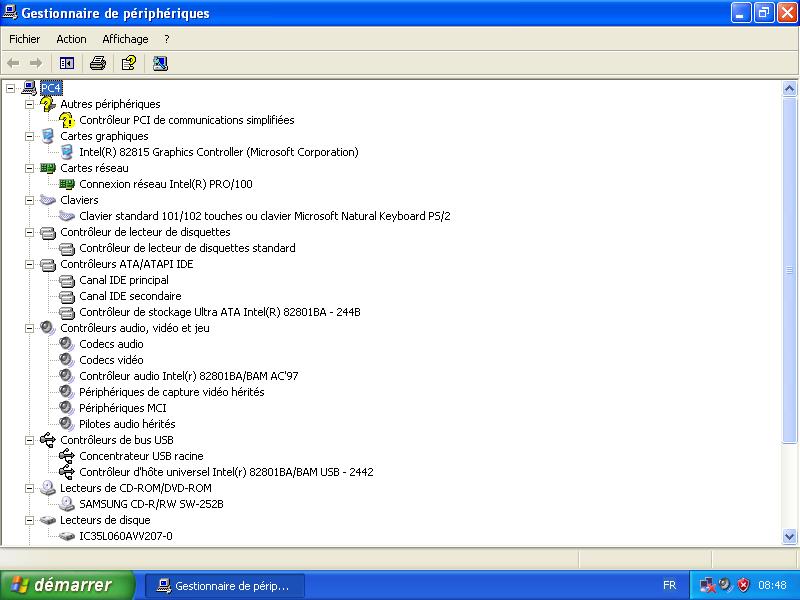Click the vertical scrollbar thumb
The height and width of the screenshot is (600, 800).
[x=789, y=270]
